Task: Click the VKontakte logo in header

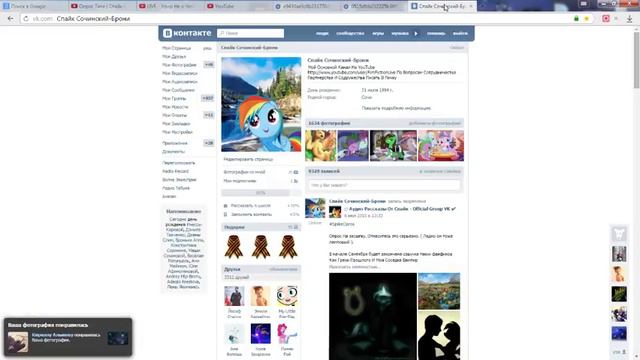Action: (x=187, y=33)
